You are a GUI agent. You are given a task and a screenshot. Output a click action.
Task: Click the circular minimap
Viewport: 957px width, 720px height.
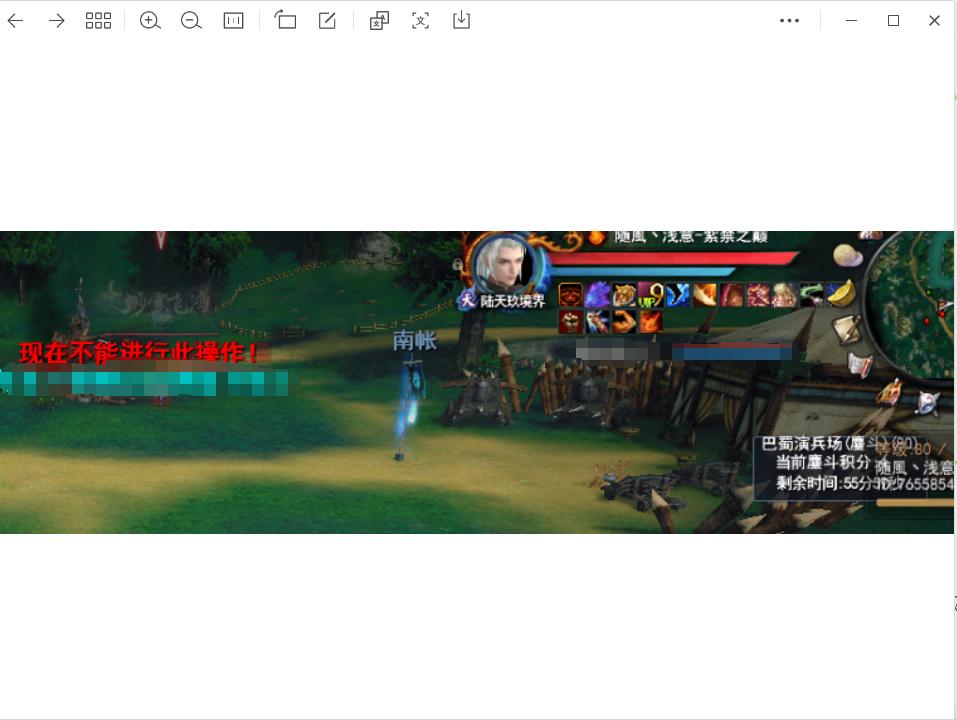(909, 305)
